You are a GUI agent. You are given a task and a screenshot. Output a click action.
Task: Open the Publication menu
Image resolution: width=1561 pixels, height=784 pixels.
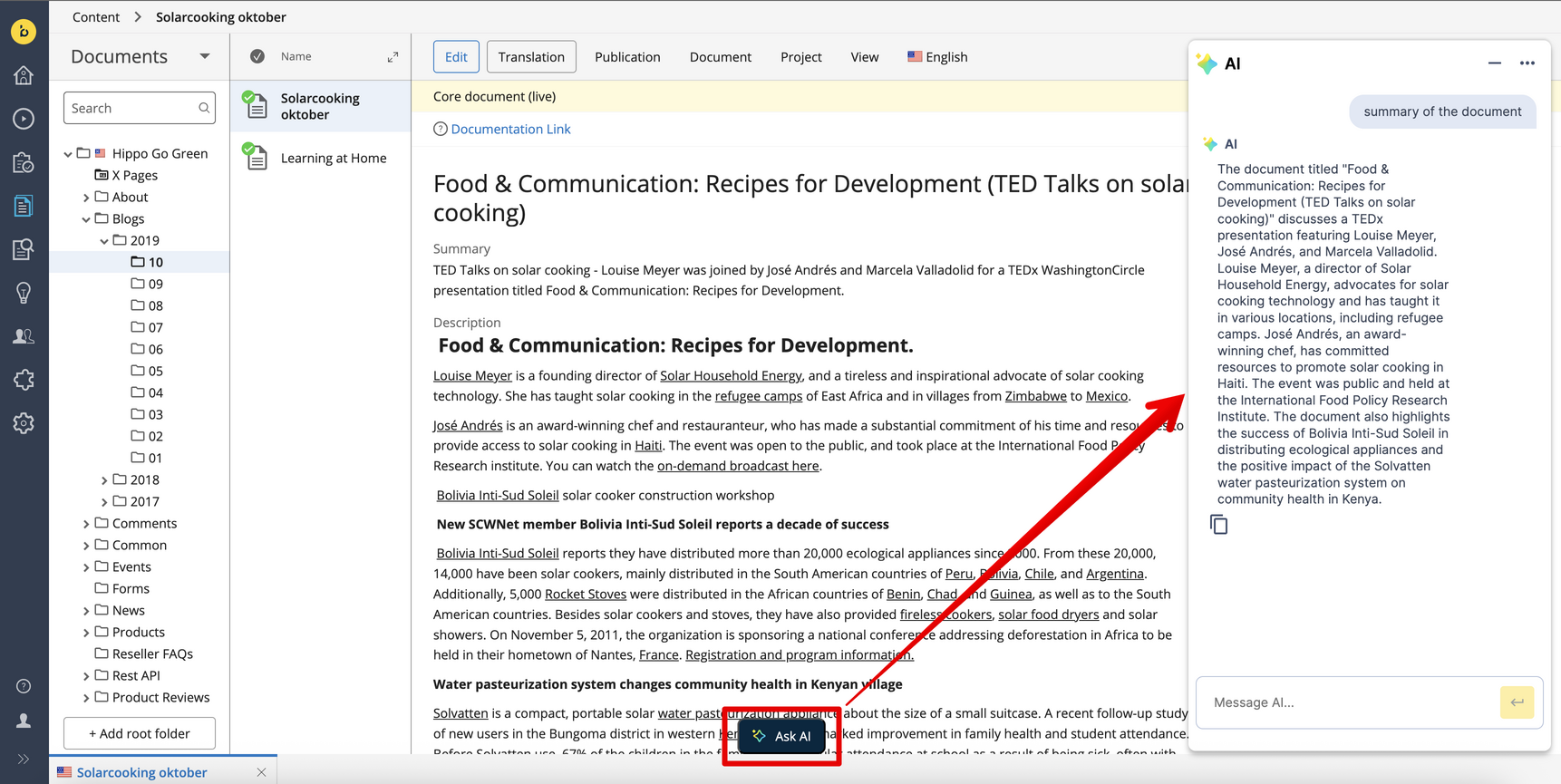626,57
